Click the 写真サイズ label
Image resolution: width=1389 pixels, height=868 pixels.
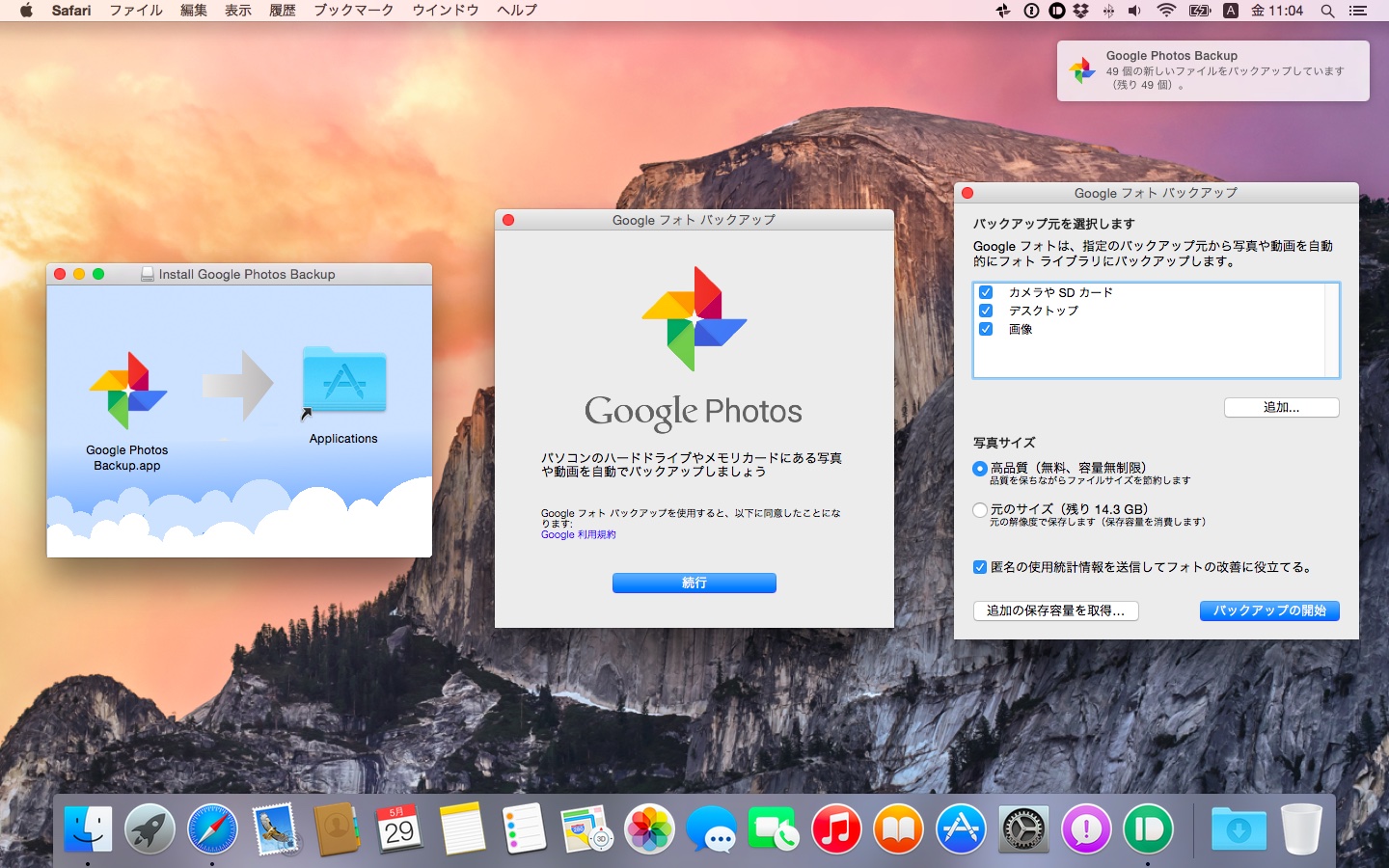1004,443
